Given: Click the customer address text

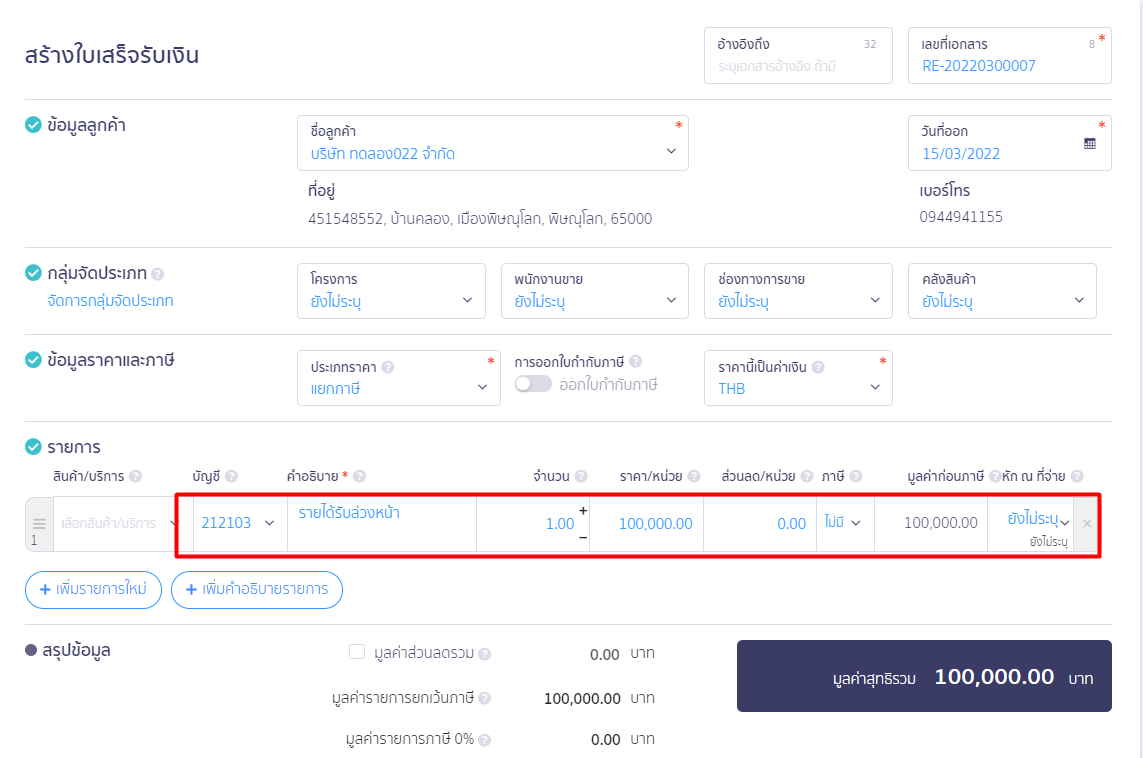Looking at the screenshot, I should point(480,219).
